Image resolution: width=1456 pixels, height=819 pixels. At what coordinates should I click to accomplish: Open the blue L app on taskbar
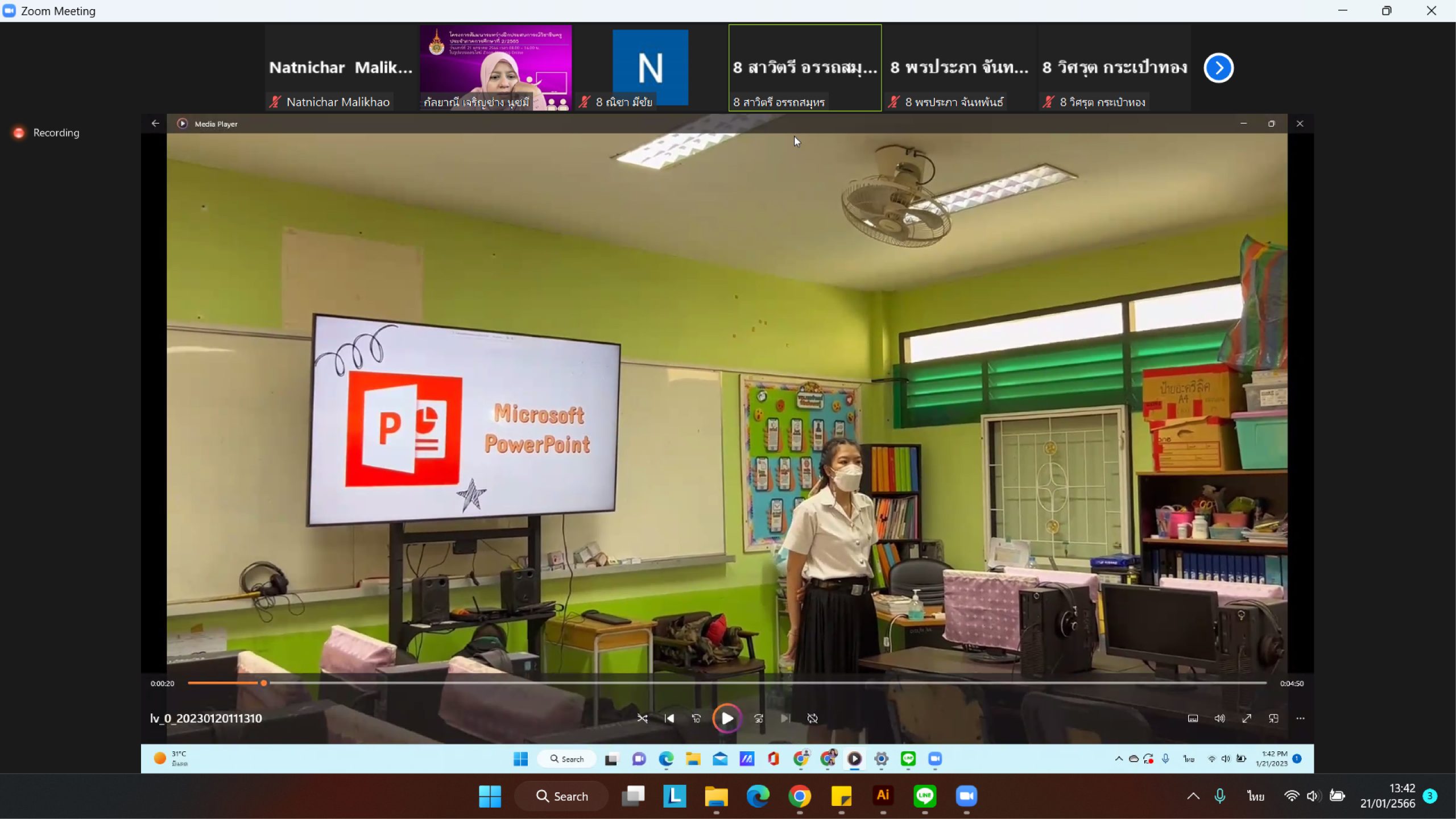pyautogui.click(x=675, y=796)
